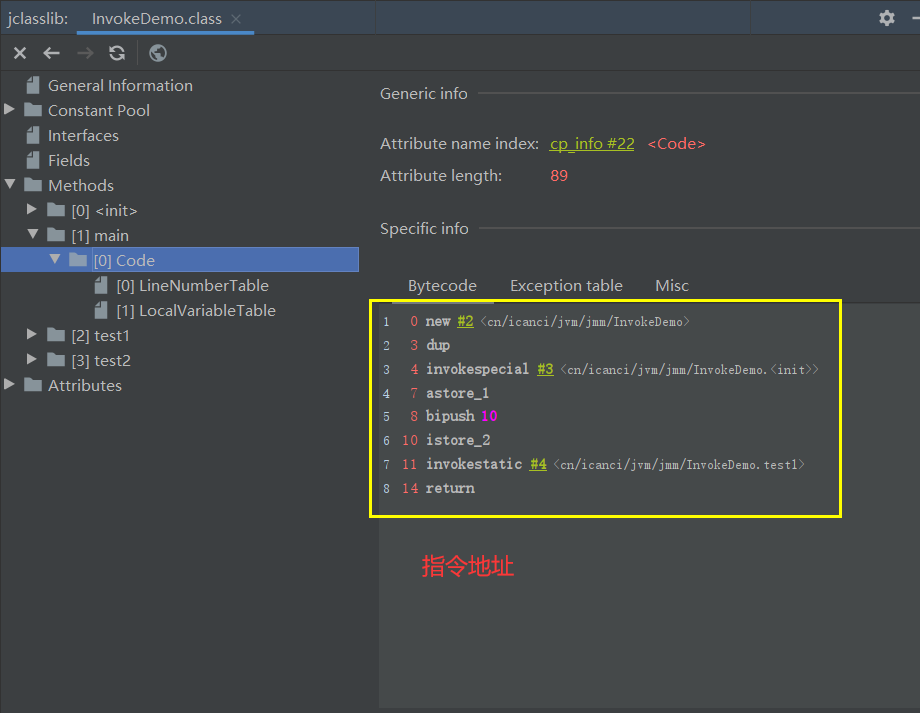The height and width of the screenshot is (713, 920).
Task: Click test1 folder icon
Action: 56,334
